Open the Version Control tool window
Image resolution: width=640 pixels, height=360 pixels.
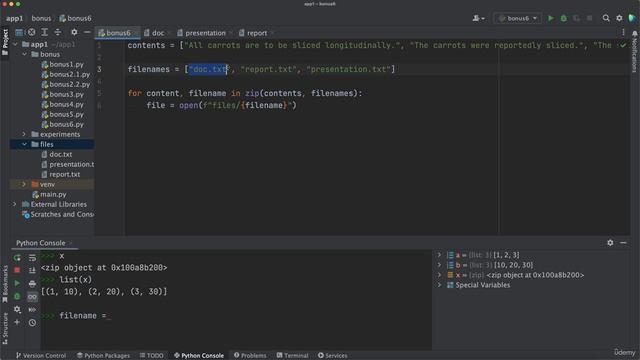click(40, 356)
